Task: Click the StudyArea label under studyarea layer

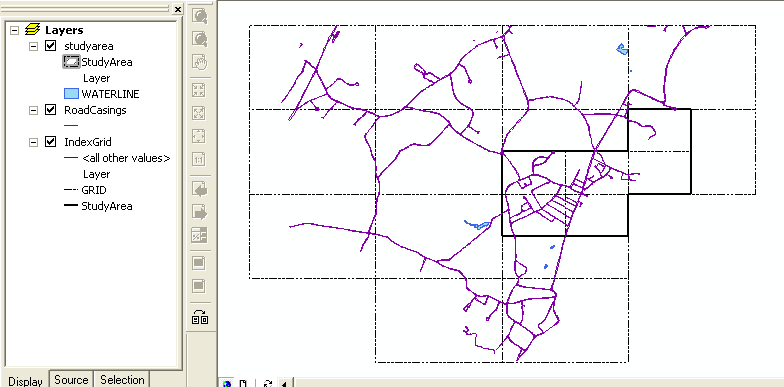Action: pyautogui.click(x=107, y=62)
